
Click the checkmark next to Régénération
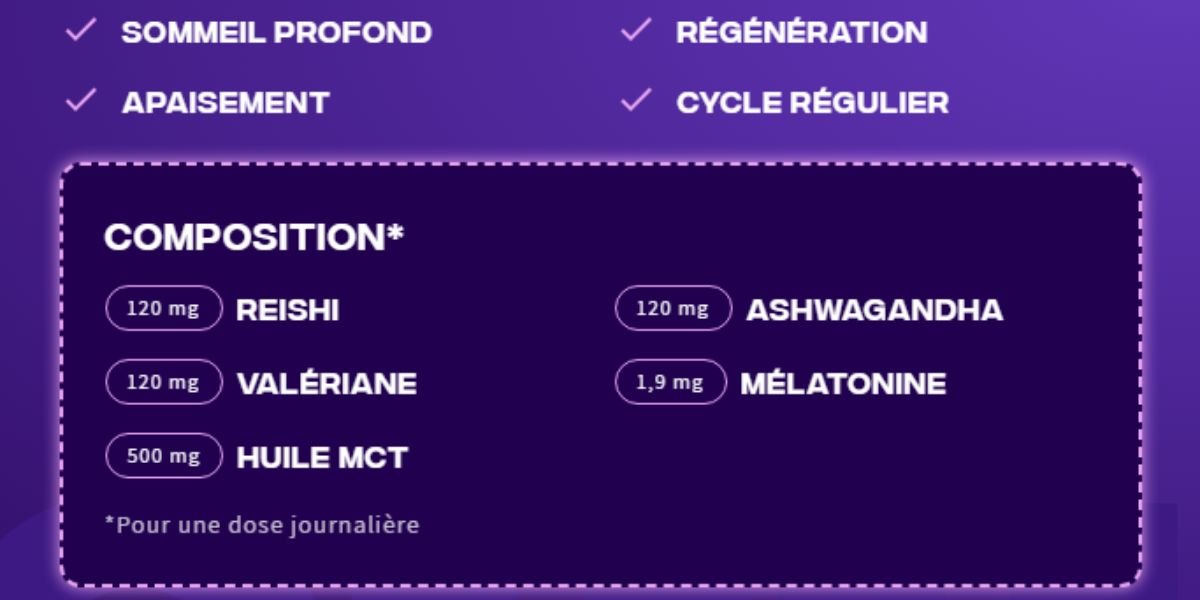point(636,31)
